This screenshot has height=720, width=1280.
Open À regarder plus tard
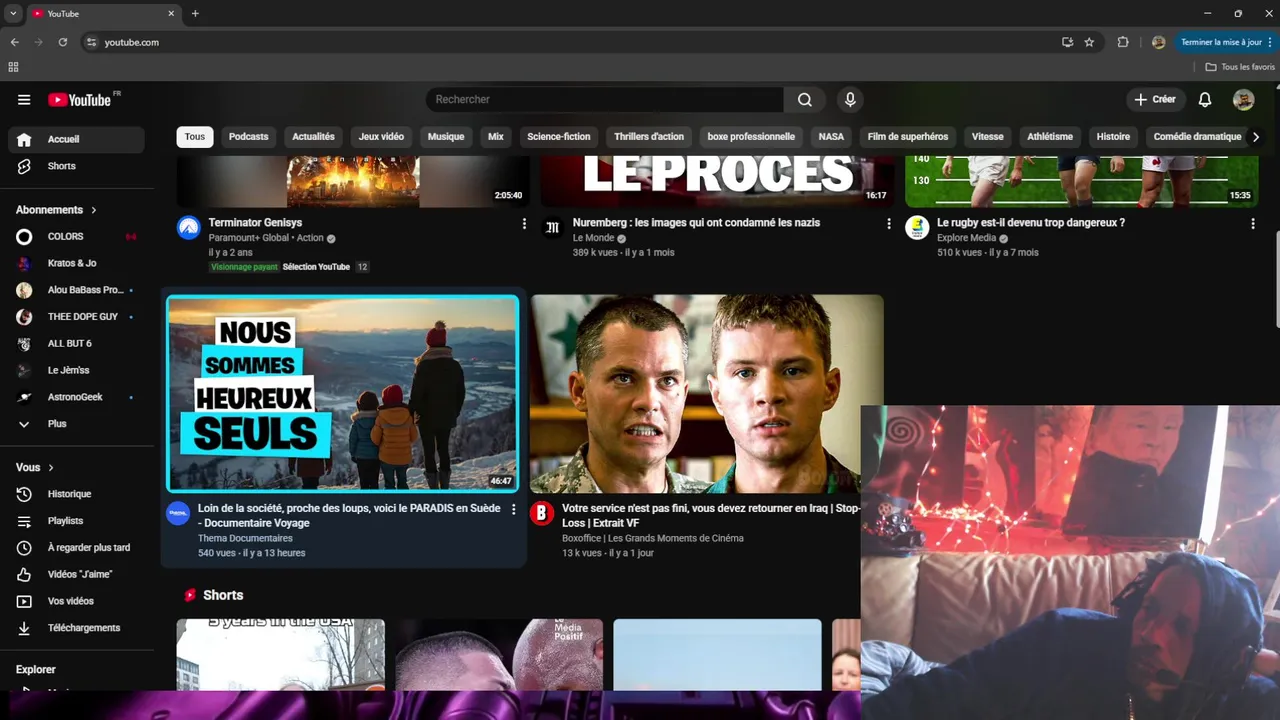[x=76, y=548]
